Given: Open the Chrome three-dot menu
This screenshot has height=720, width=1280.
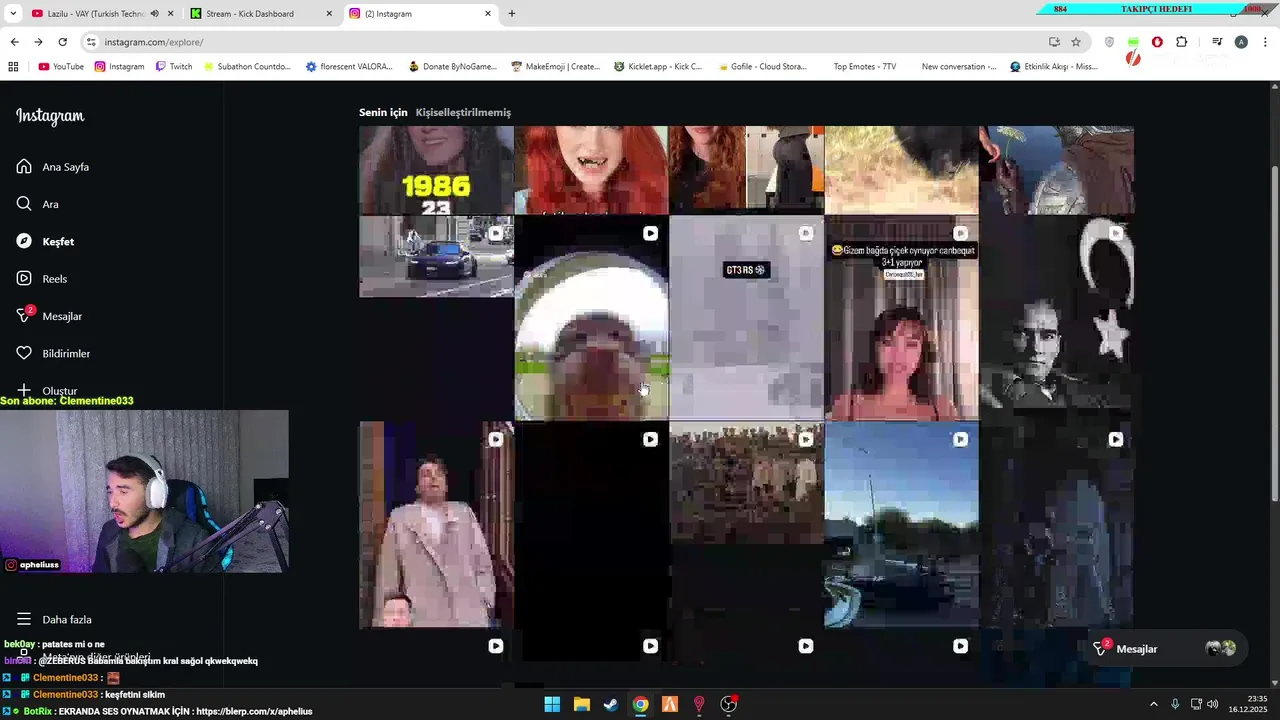Looking at the screenshot, I should (x=1265, y=42).
